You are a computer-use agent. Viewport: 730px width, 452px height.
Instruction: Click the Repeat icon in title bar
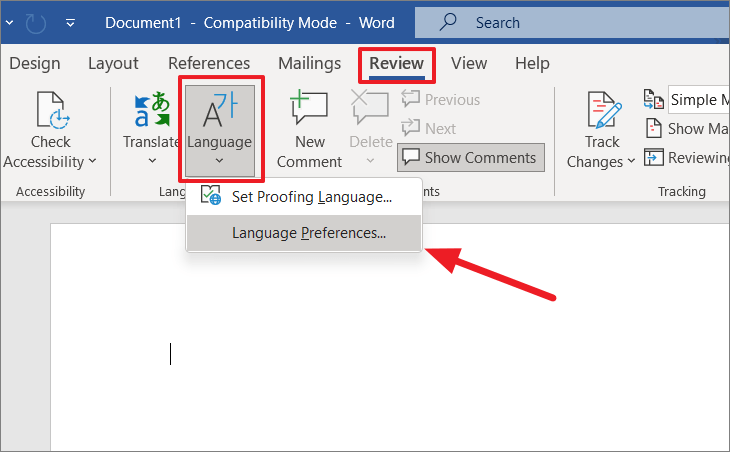[35, 23]
